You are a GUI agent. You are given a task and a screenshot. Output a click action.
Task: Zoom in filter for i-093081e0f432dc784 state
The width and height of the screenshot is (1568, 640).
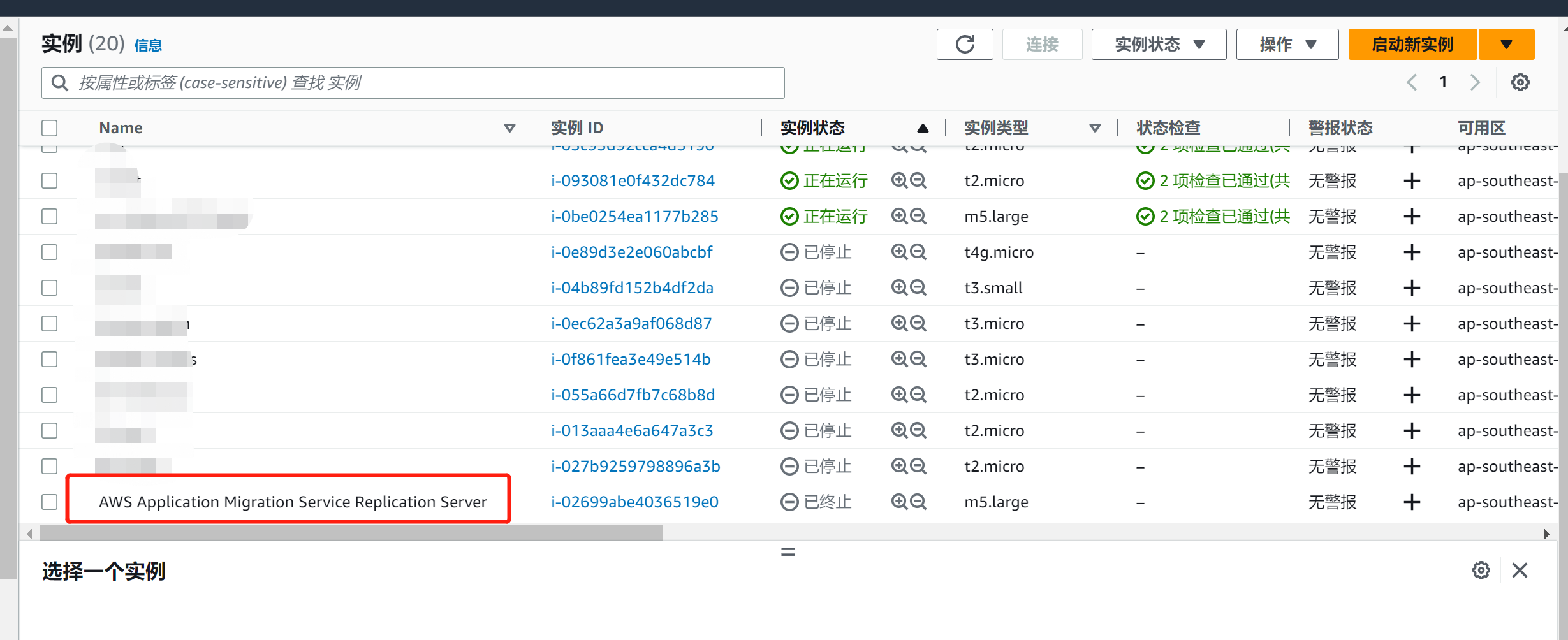(x=899, y=180)
